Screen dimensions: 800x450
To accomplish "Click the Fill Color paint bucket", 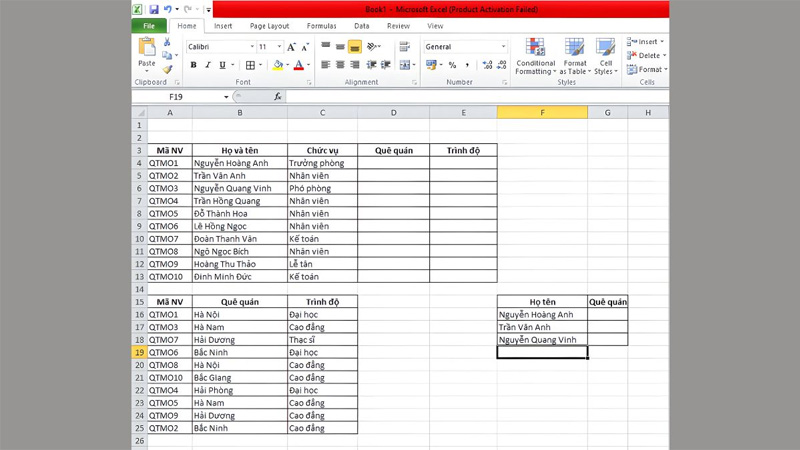I will pyautogui.click(x=278, y=65).
